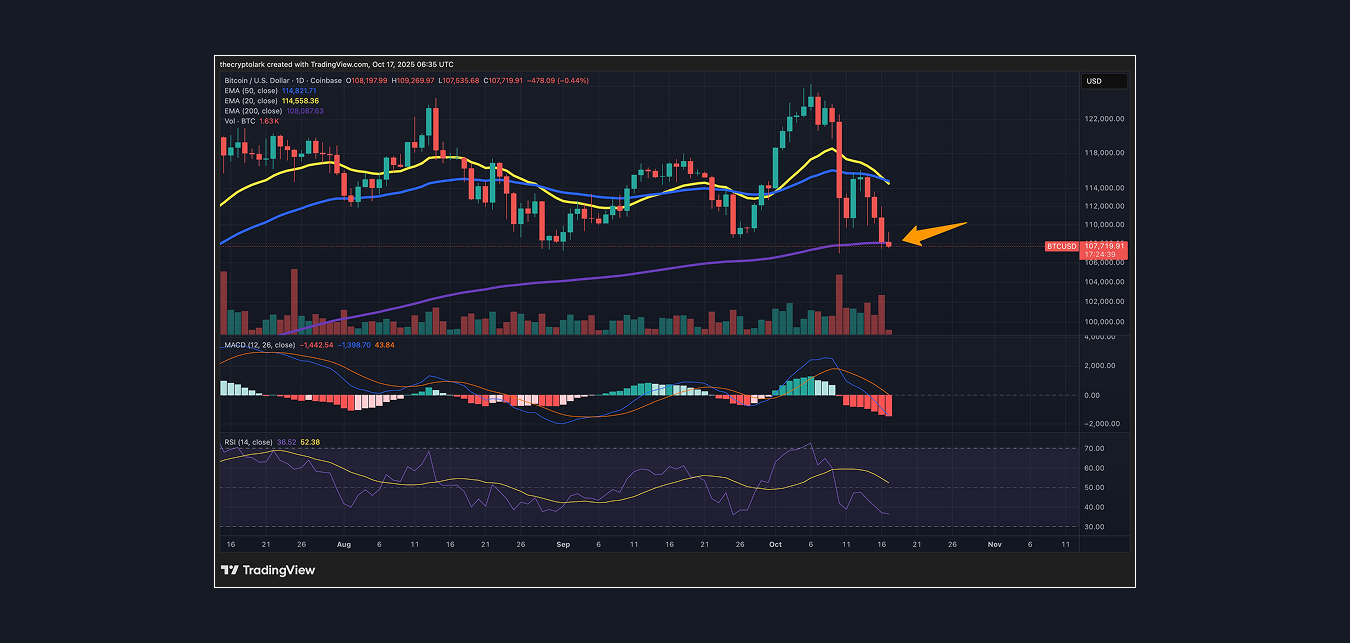Click the high price H109,269.97

(x=413, y=80)
